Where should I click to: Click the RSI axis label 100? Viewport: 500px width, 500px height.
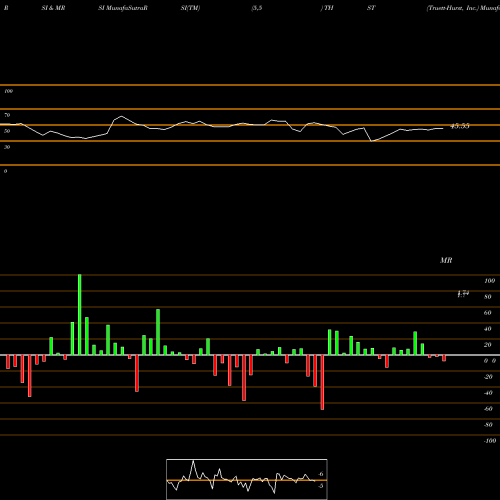point(8,91)
